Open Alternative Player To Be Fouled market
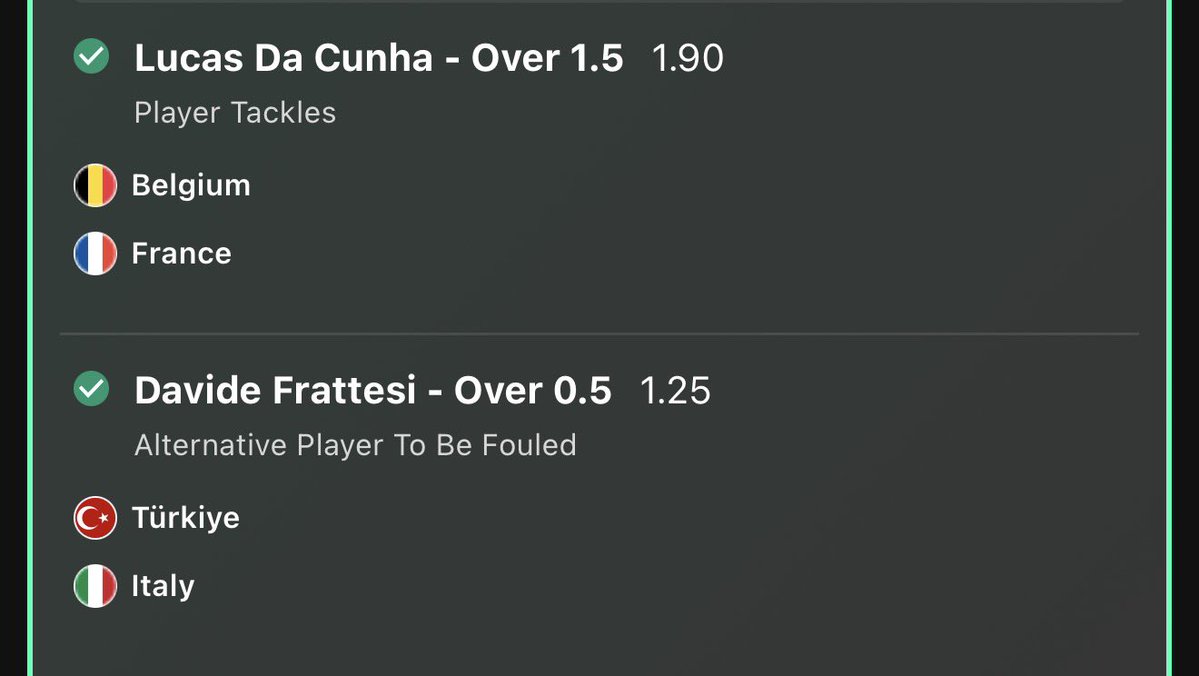 (355, 445)
